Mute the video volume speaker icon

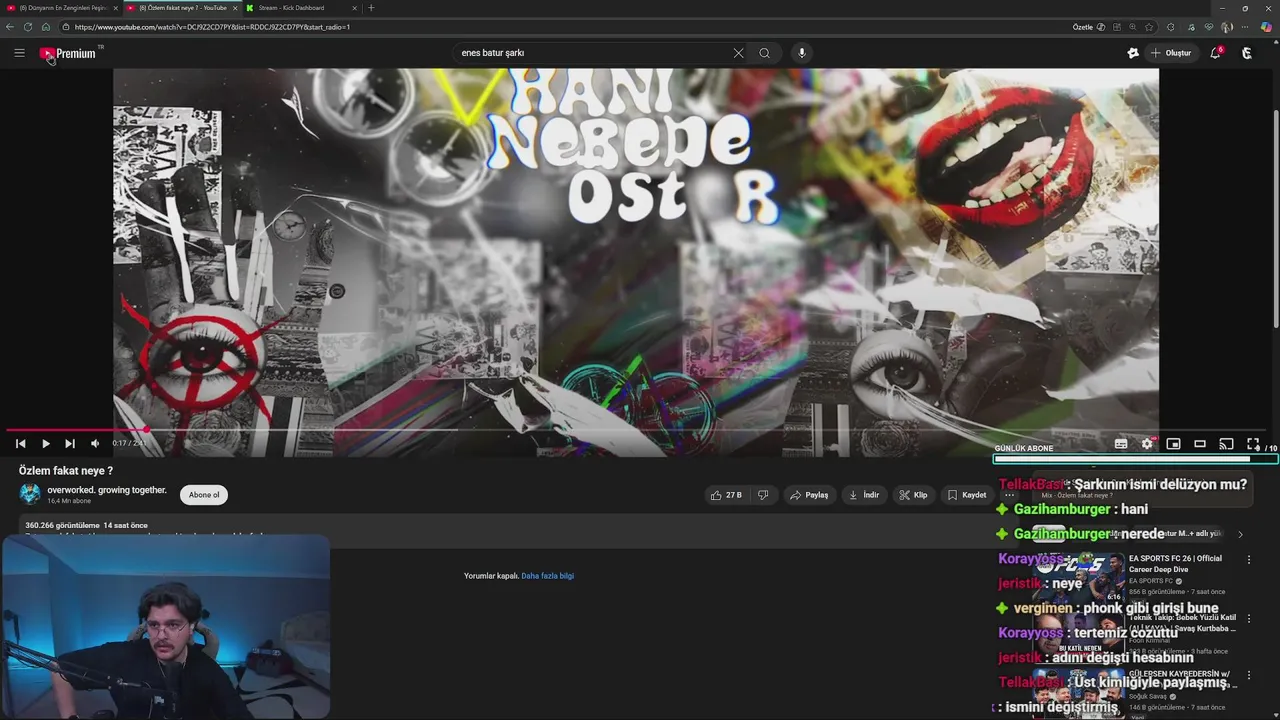95,443
